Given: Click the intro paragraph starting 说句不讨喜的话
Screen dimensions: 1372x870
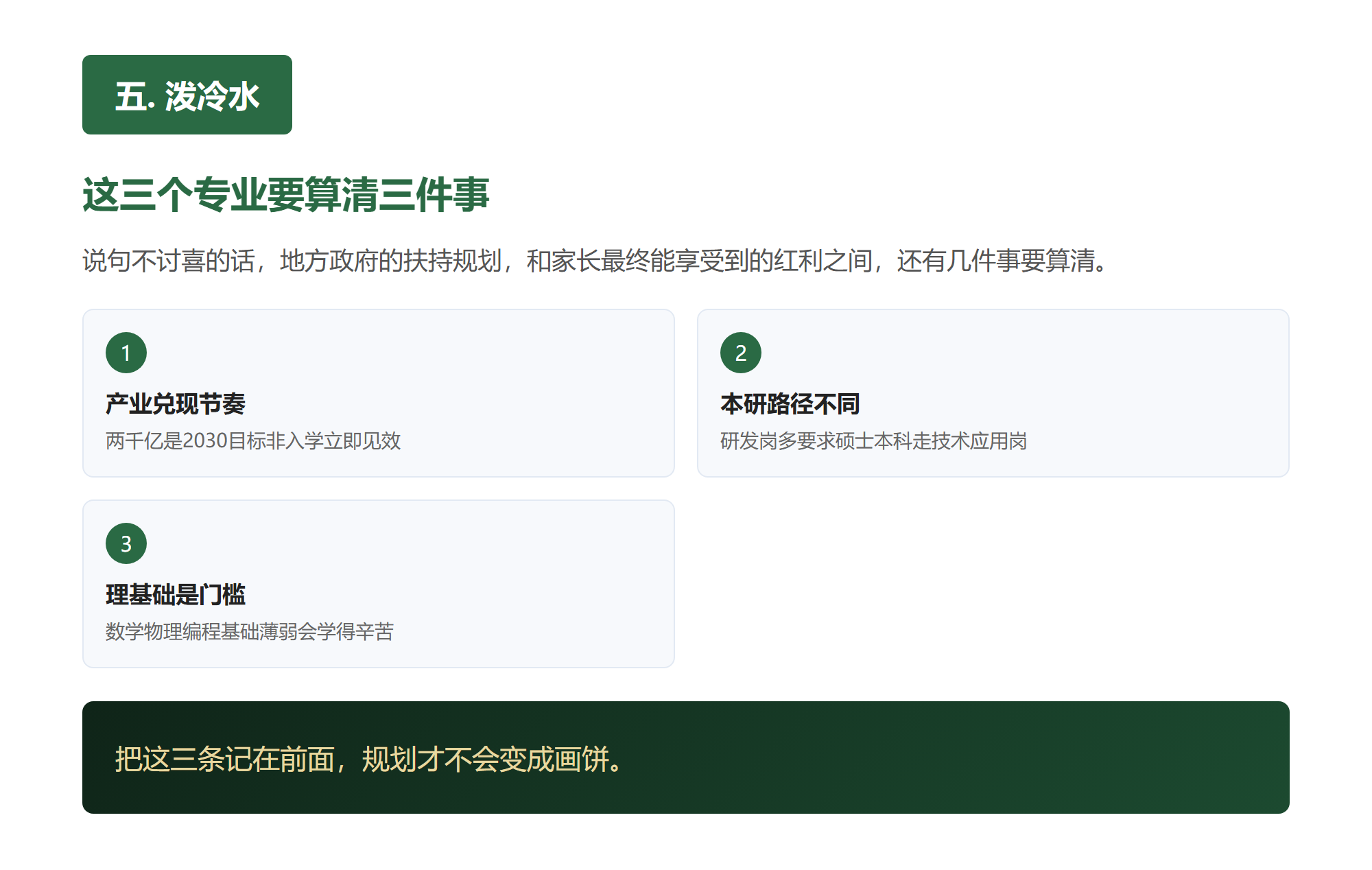Looking at the screenshot, I should click(595, 261).
